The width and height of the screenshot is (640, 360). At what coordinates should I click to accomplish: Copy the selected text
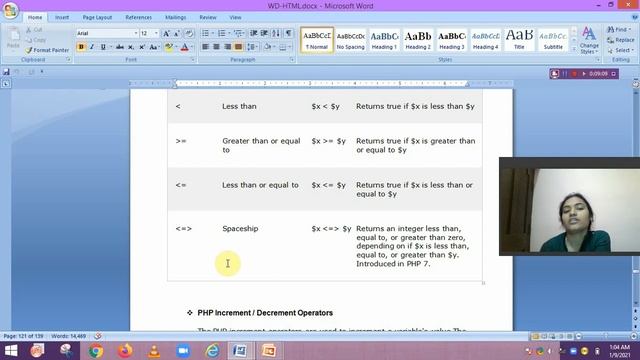click(36, 40)
